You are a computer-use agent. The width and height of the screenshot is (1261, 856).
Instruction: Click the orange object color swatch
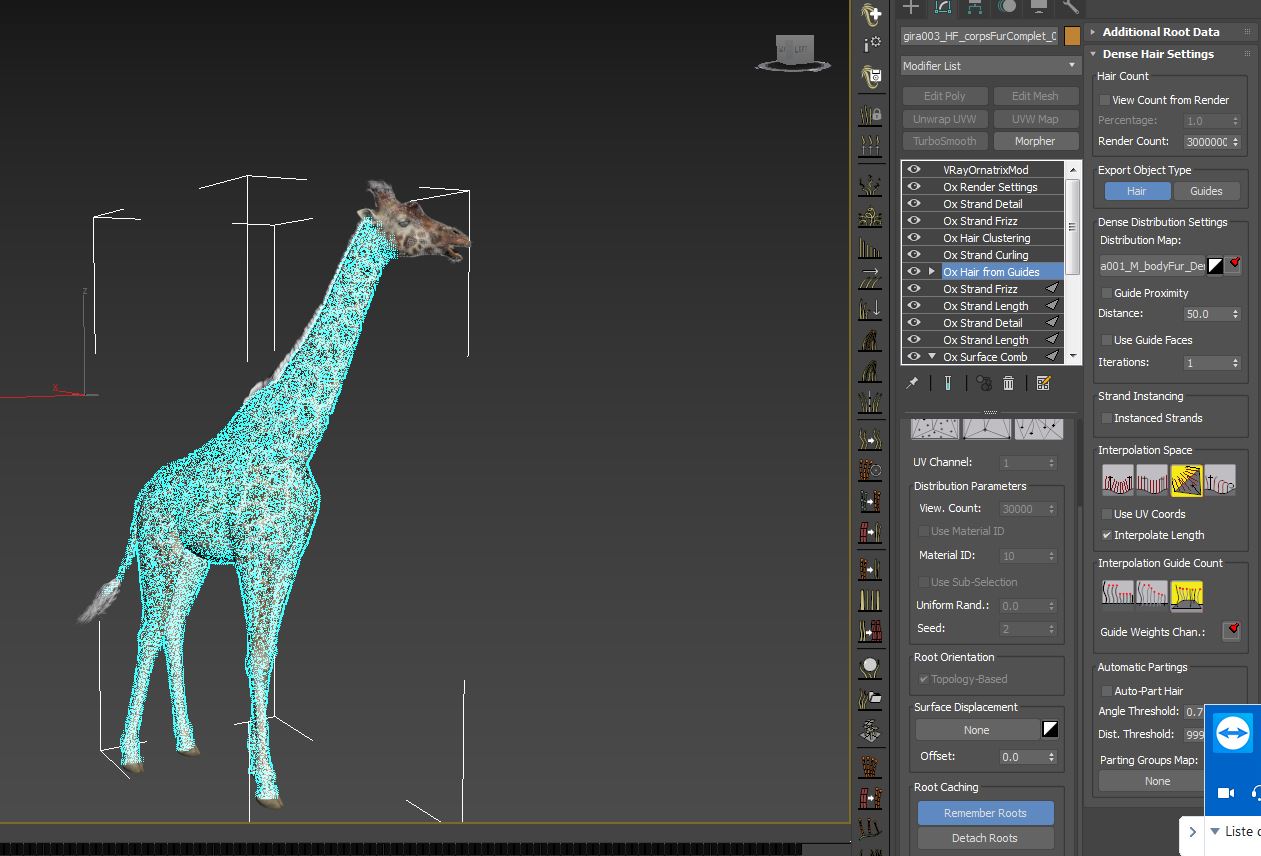1072,36
